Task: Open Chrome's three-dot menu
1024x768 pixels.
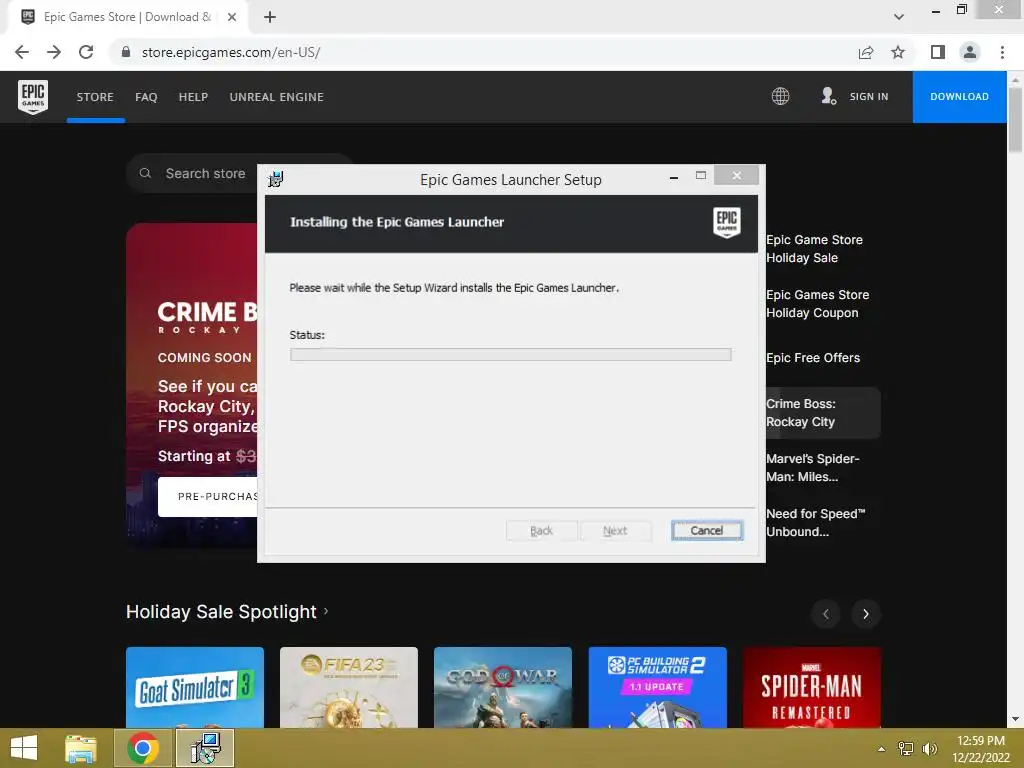Action: (1002, 52)
